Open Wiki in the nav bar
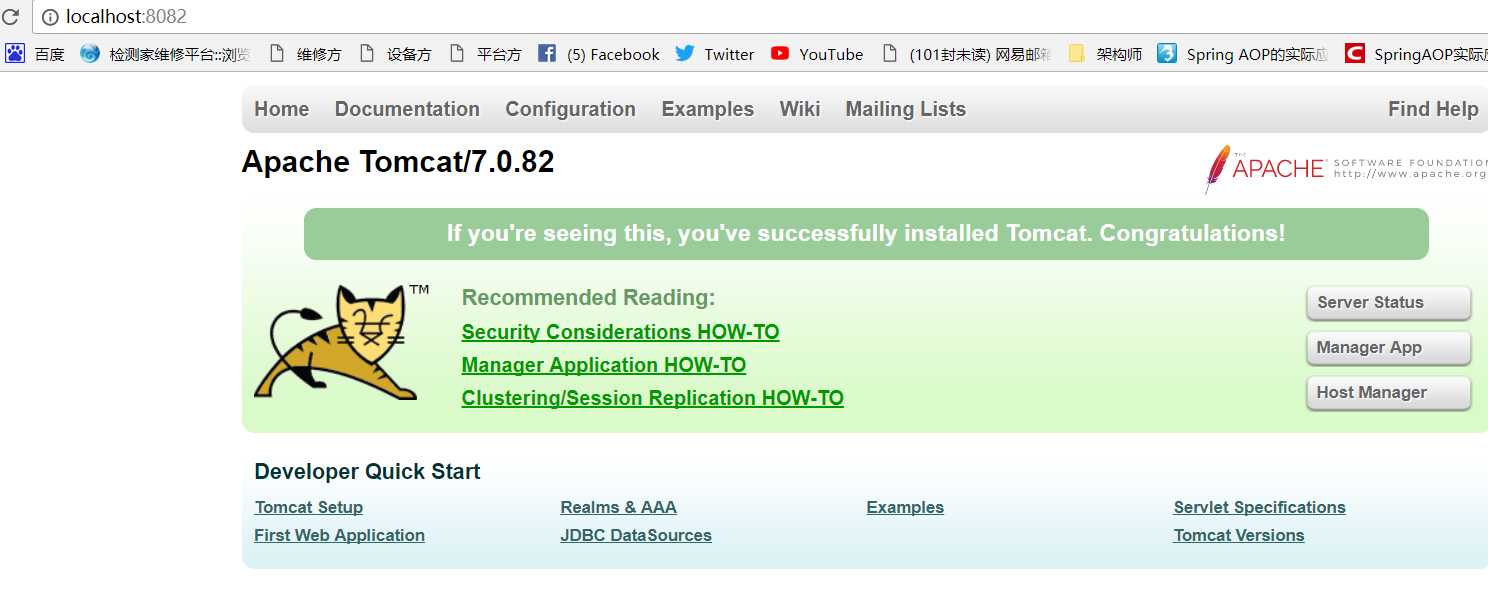This screenshot has width=1488, height=589. 800,109
